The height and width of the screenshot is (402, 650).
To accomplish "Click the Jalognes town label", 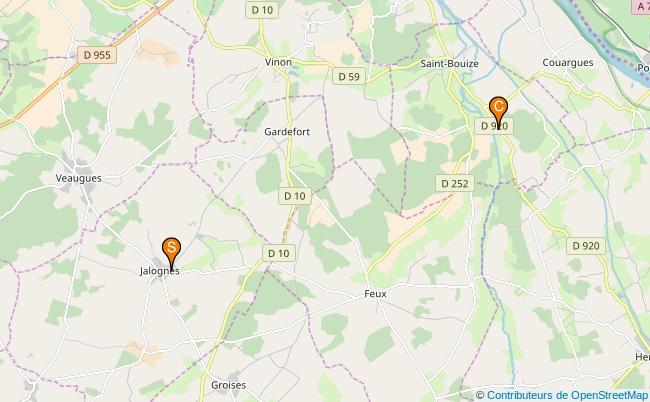I will click(x=160, y=271).
